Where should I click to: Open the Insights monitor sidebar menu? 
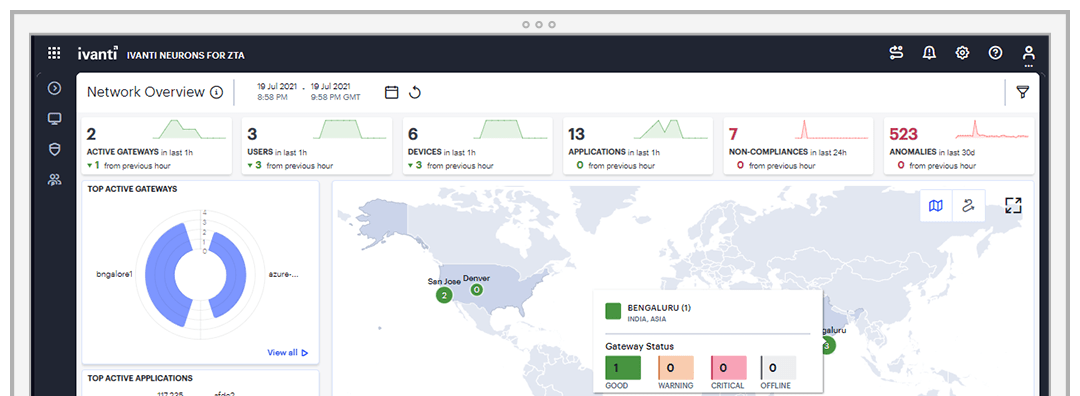(54, 119)
